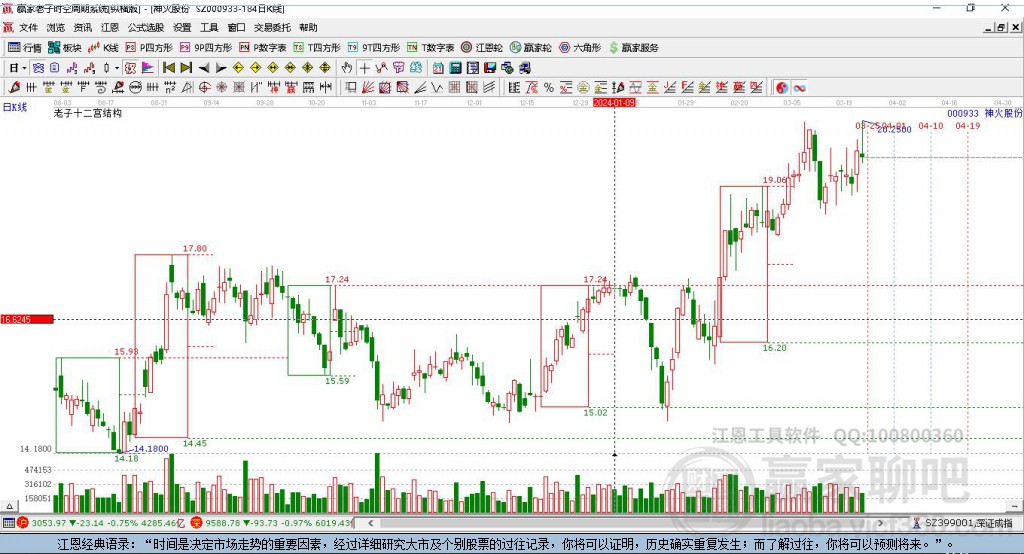This screenshot has width=1024, height=554.
Task: Open the 9P四方形 tool
Action: 206,48
